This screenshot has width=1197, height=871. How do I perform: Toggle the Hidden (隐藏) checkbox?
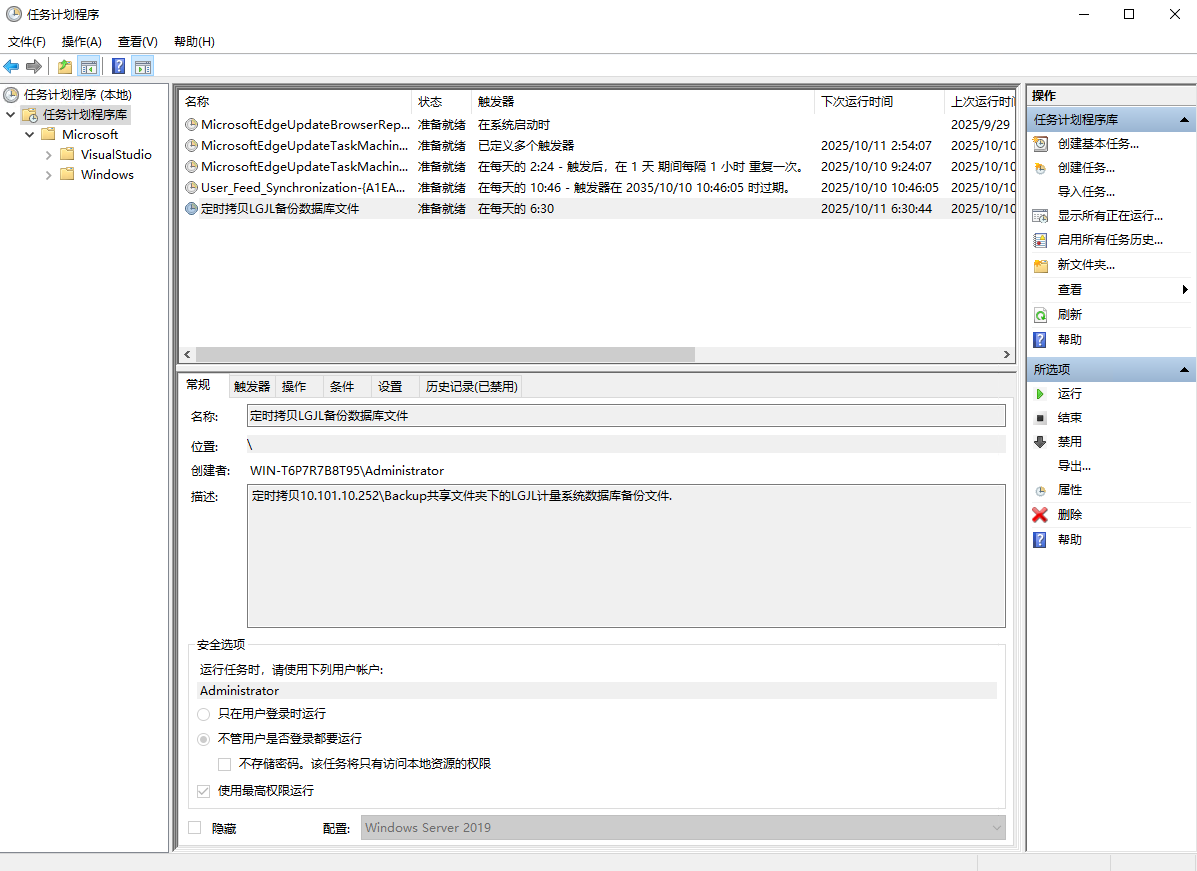(x=195, y=828)
